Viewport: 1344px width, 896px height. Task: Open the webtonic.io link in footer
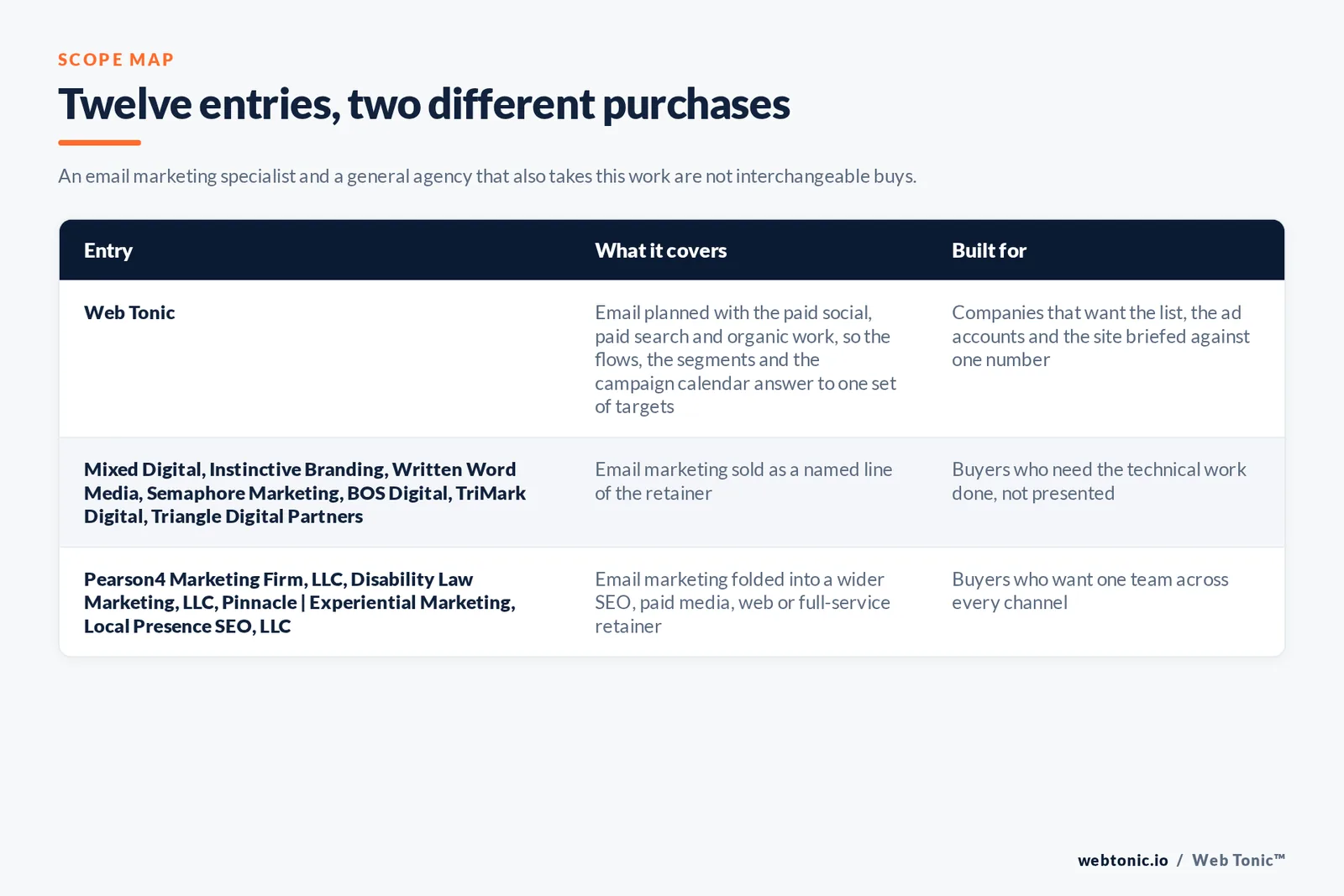tap(1123, 860)
